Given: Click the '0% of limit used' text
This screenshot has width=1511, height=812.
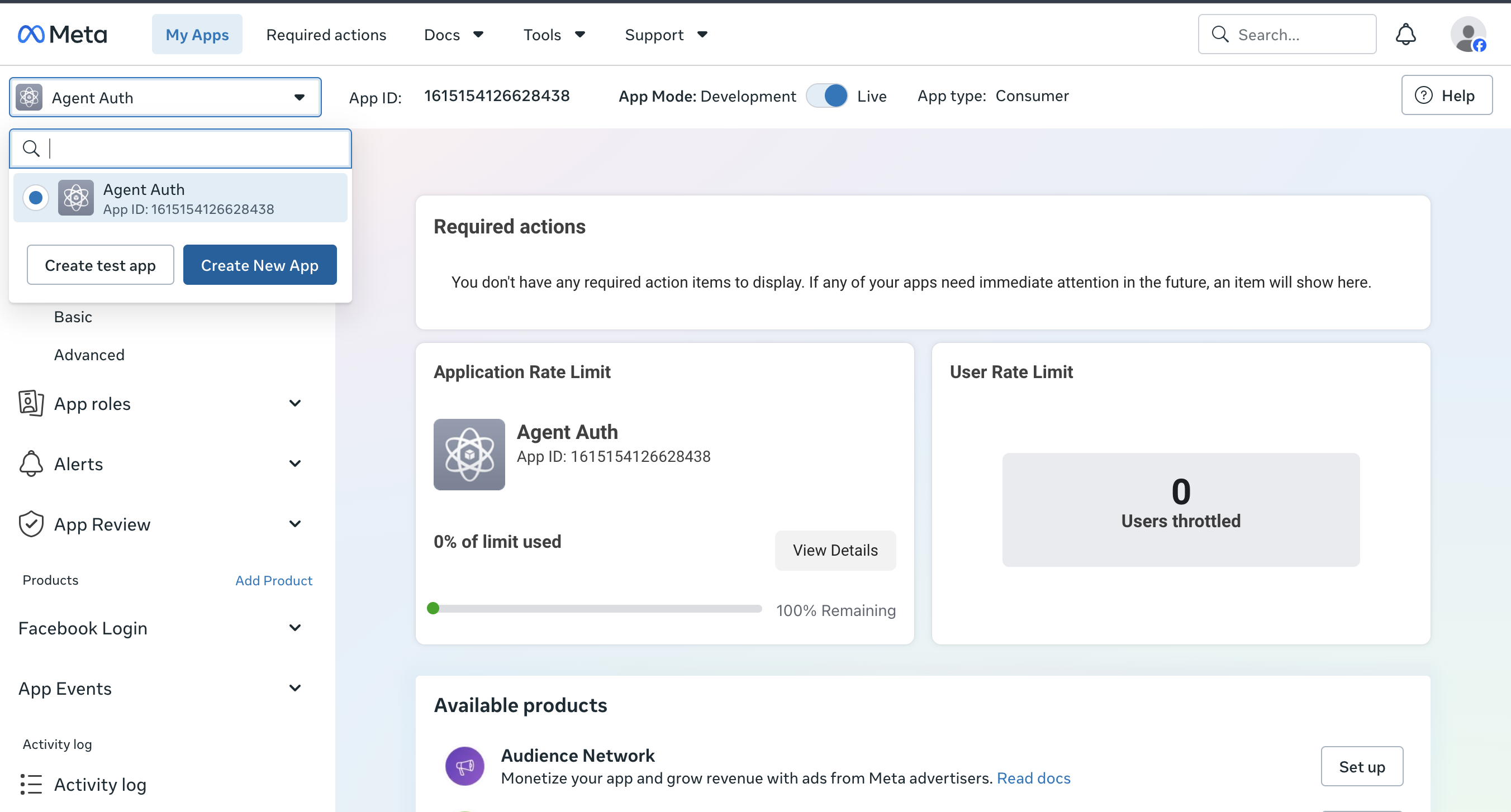Looking at the screenshot, I should coord(497,541).
